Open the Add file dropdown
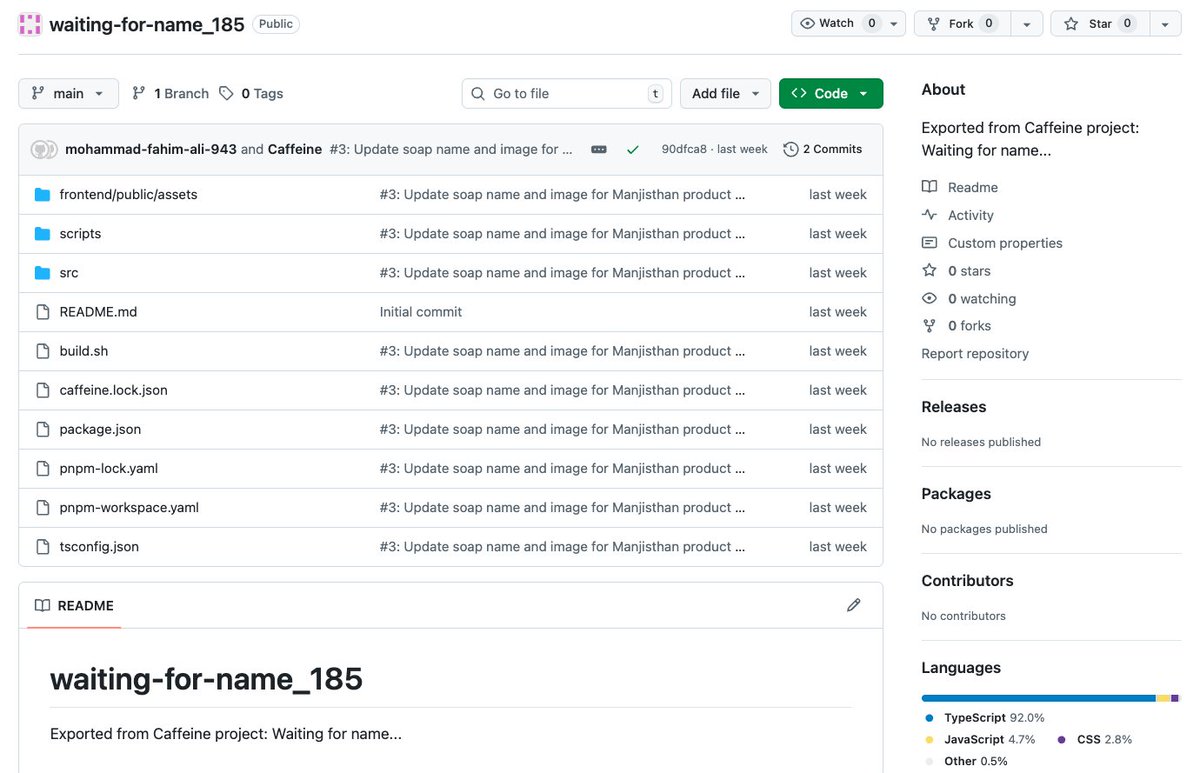 (725, 93)
